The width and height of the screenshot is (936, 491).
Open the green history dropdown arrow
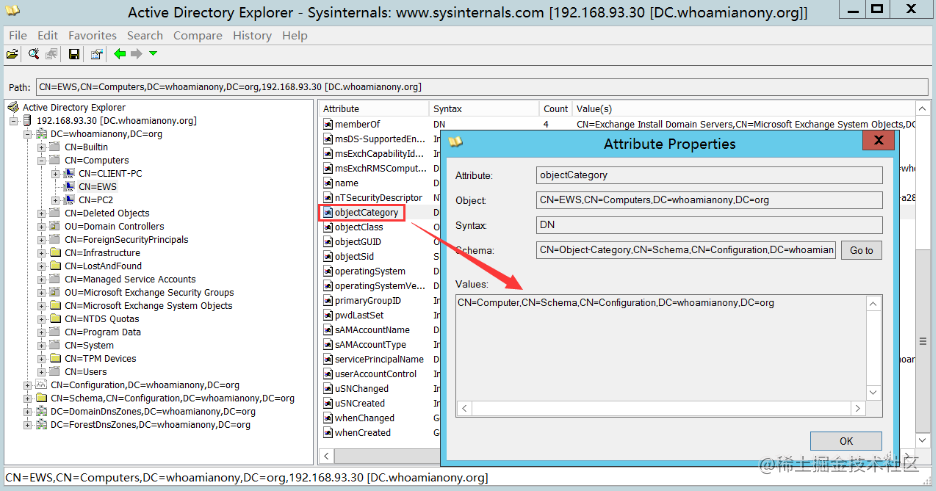click(153, 54)
